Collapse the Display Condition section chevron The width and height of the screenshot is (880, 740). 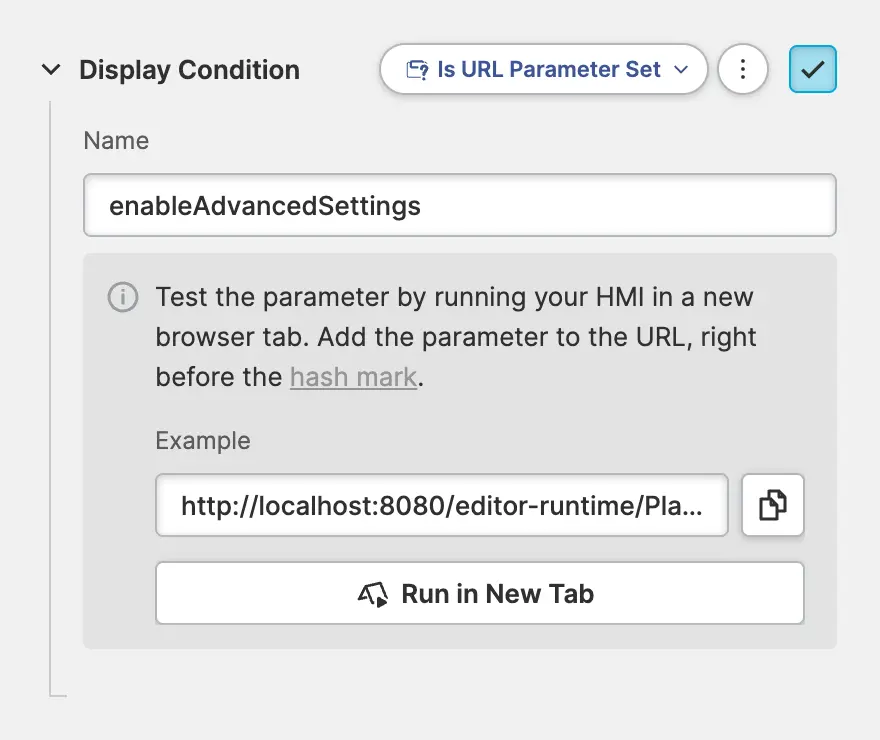[x=50, y=70]
